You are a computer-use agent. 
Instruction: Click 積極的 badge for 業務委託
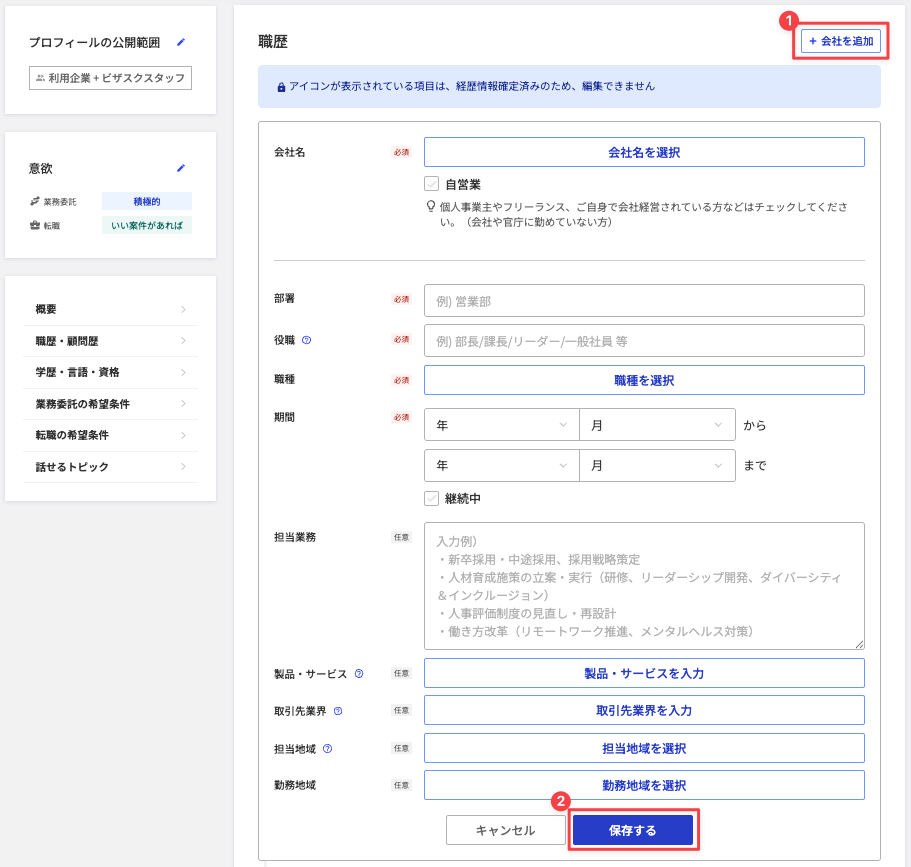147,201
